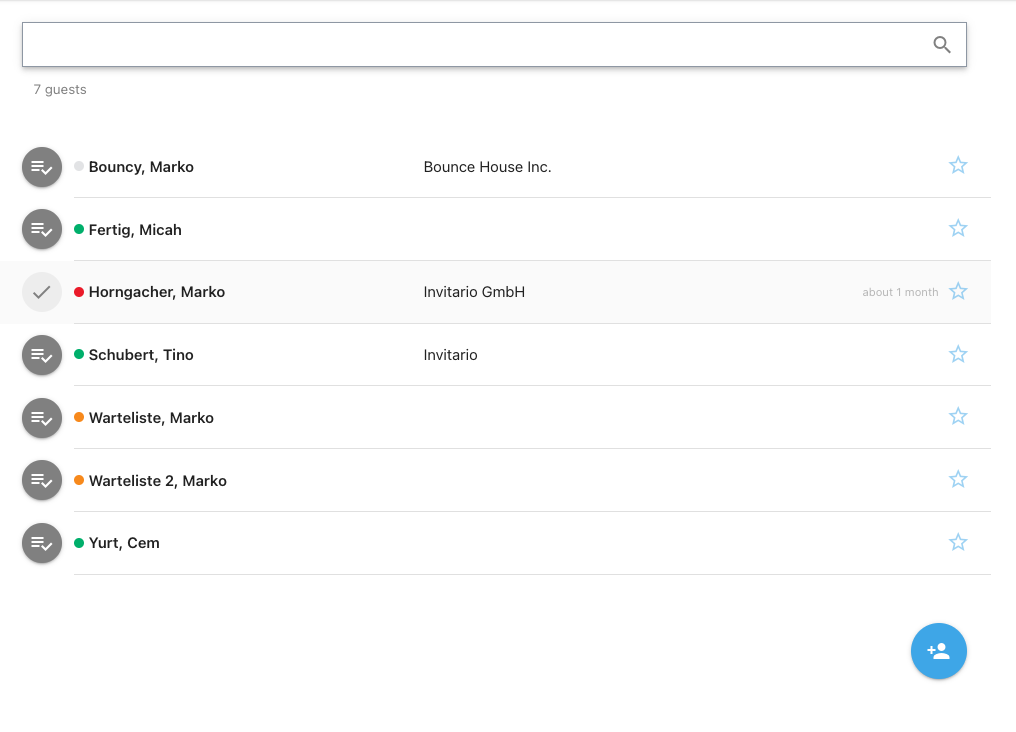The image size is (1016, 732).
Task: Click checklist avatar icon for Warteliste, Marko
Action: click(x=42, y=418)
